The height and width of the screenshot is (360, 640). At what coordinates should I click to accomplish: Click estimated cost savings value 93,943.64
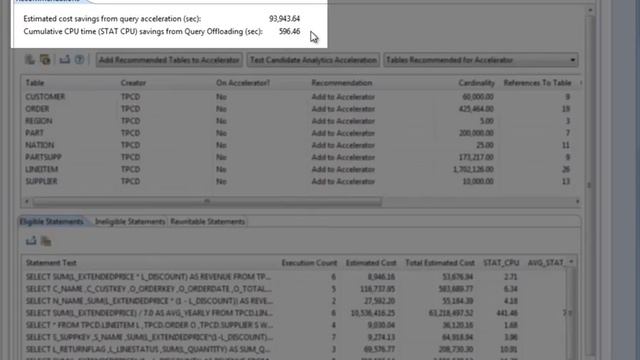(x=284, y=19)
